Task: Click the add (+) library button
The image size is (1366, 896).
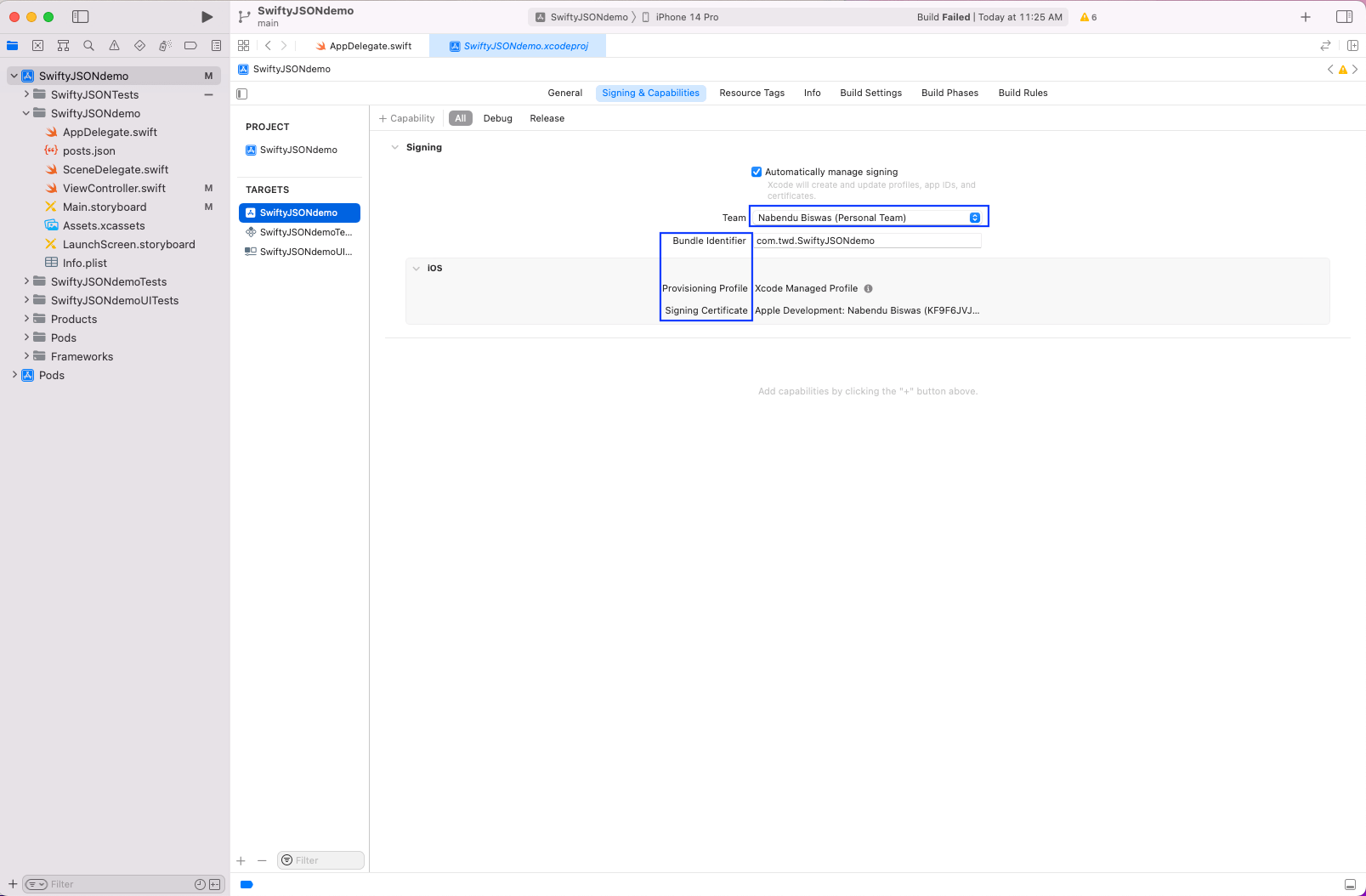Action: (x=1306, y=17)
